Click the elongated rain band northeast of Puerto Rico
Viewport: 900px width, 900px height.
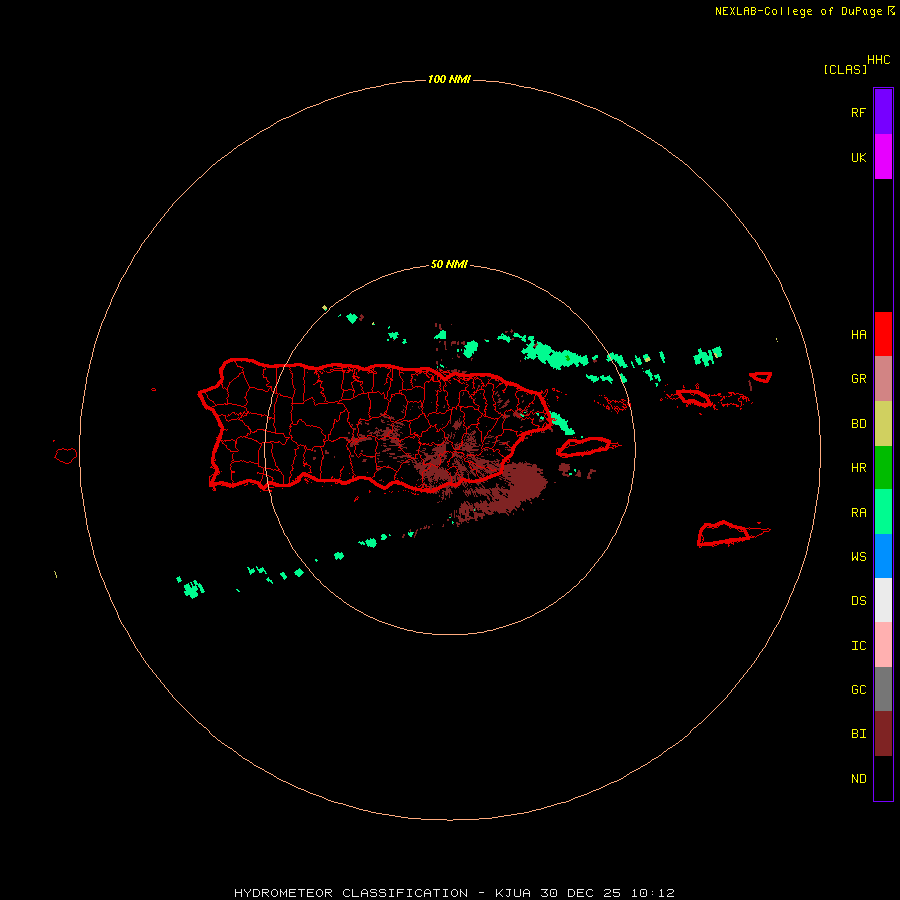coord(553,354)
